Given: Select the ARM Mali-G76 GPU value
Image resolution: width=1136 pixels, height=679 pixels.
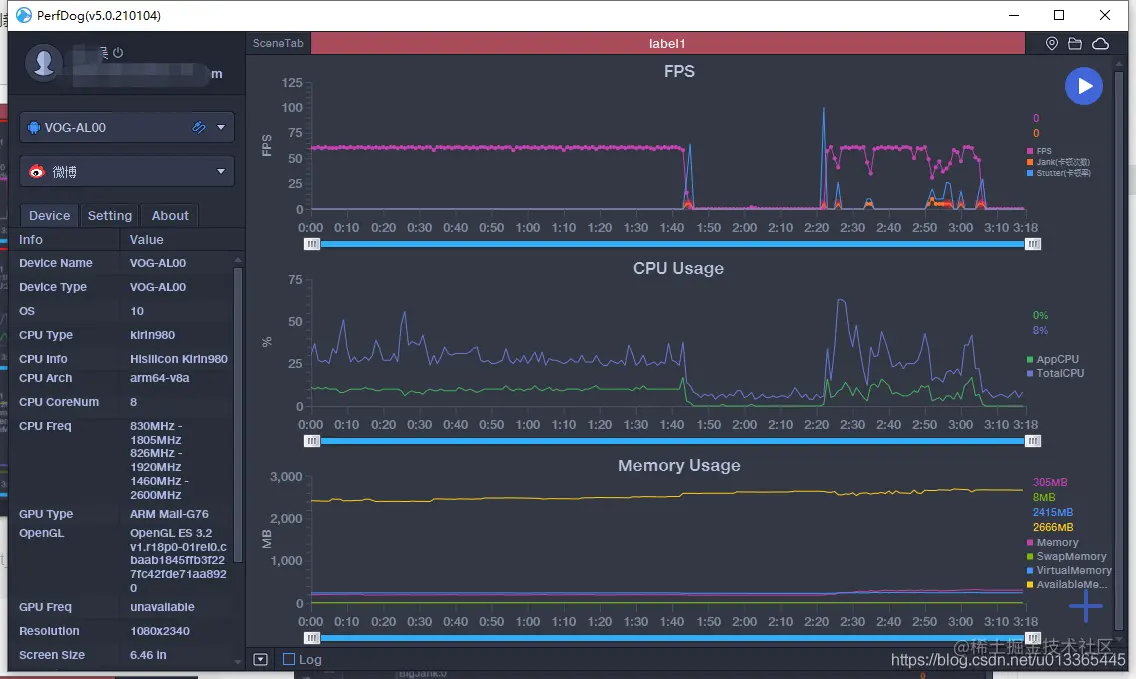Looking at the screenshot, I should [169, 514].
